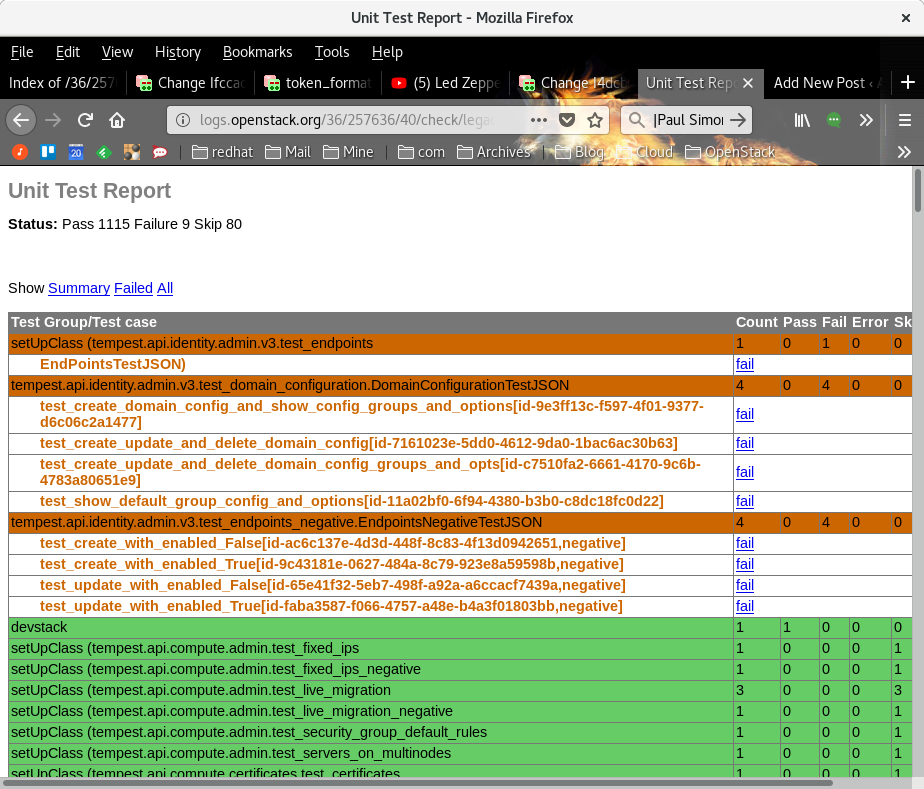Switch to the Led Zeppelin YouTube tab
The height and width of the screenshot is (789, 924).
[446, 83]
